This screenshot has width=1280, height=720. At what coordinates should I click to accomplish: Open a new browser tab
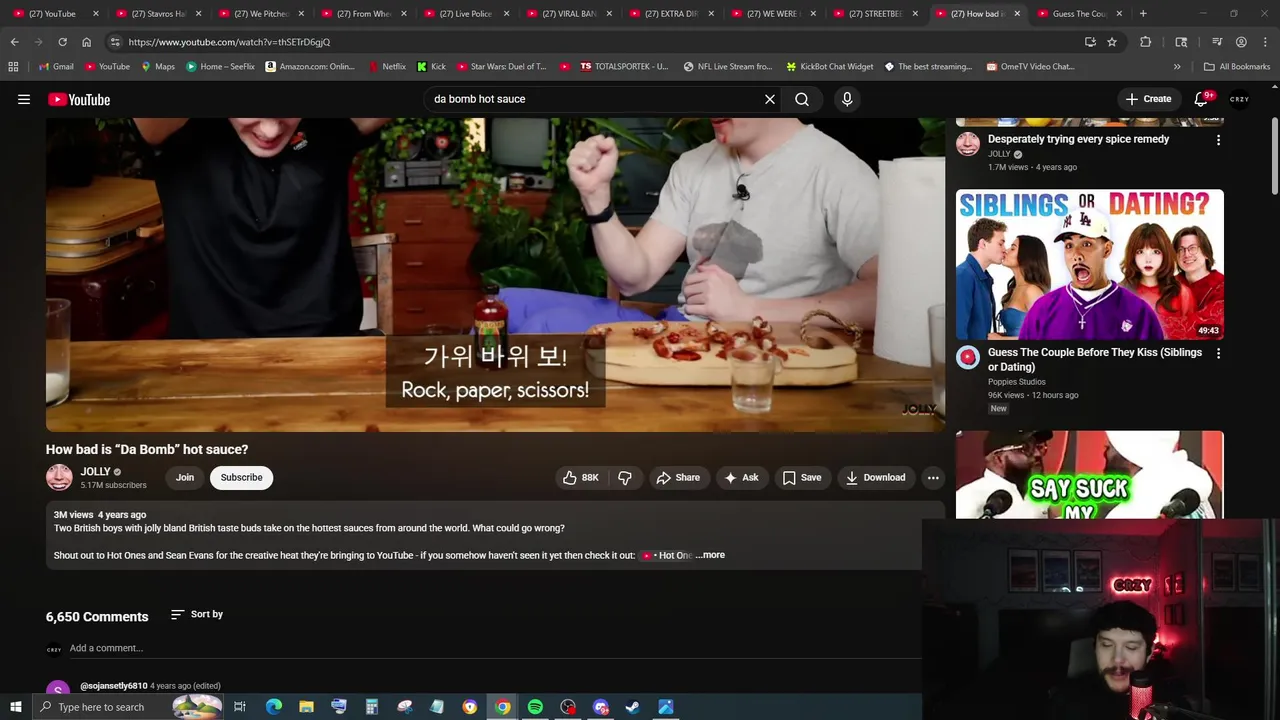1143,14
